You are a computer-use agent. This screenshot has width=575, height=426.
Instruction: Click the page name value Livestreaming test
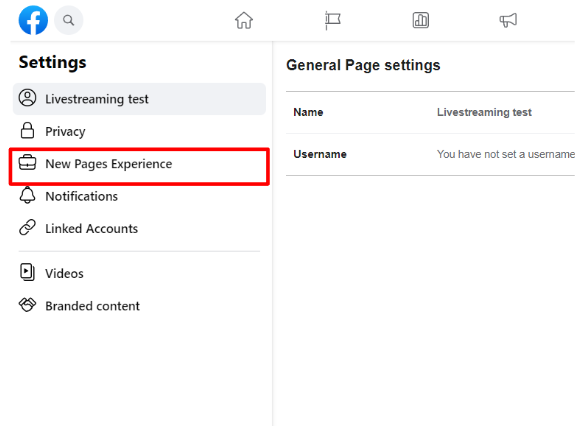point(484,112)
